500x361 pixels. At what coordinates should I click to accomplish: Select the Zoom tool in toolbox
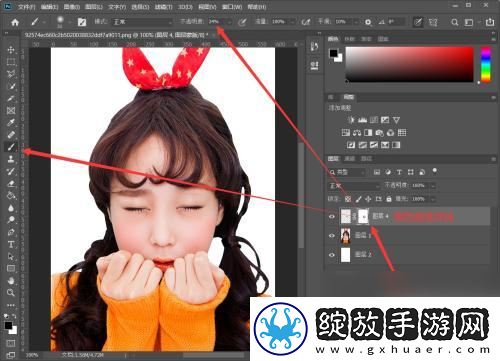pos(11,293)
